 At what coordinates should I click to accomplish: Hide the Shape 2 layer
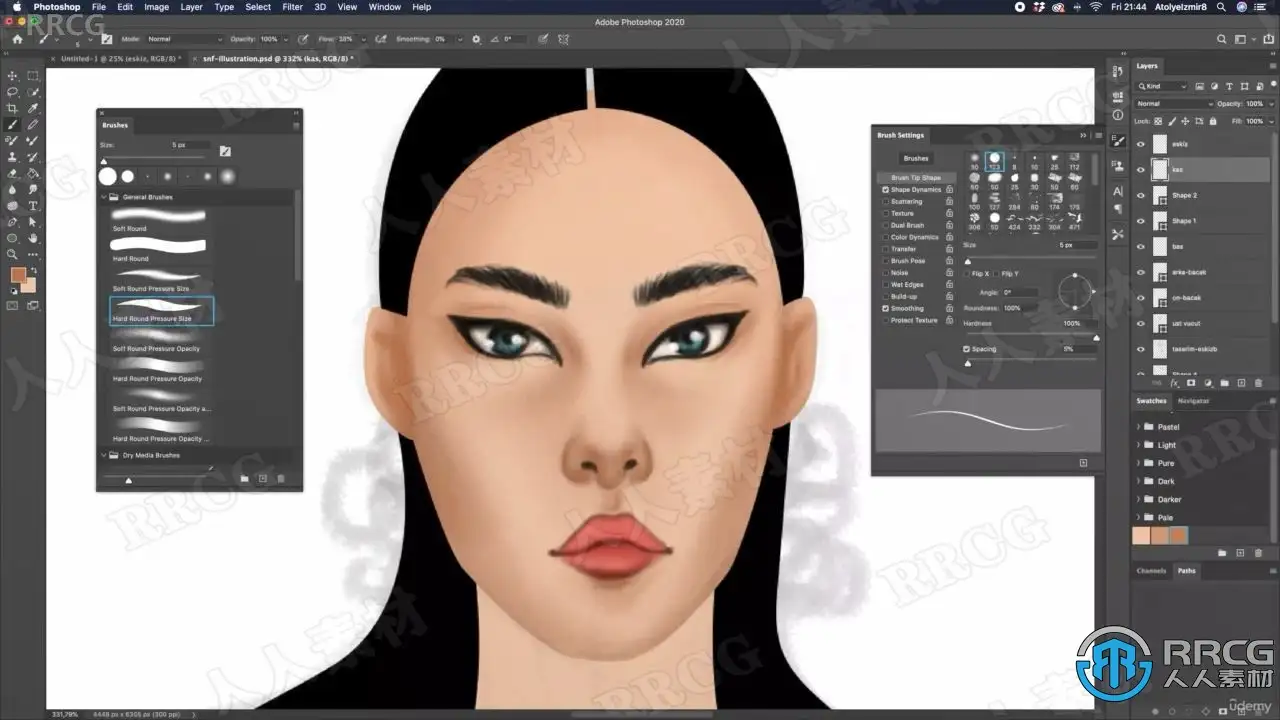pos(1141,196)
